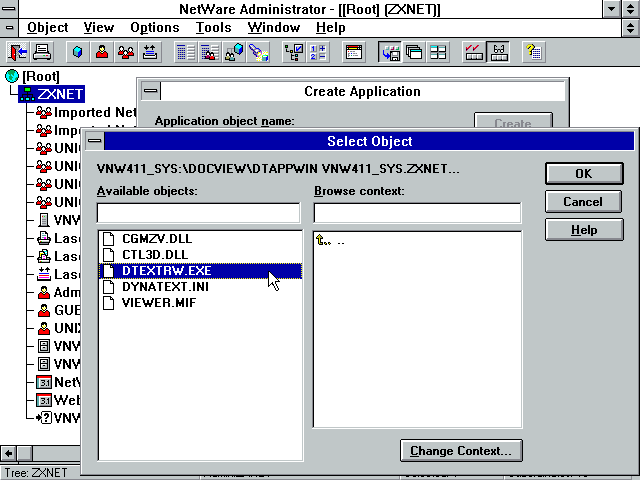Image resolution: width=640 pixels, height=480 pixels.
Task: Open the document window control menu box
Action: (9, 28)
